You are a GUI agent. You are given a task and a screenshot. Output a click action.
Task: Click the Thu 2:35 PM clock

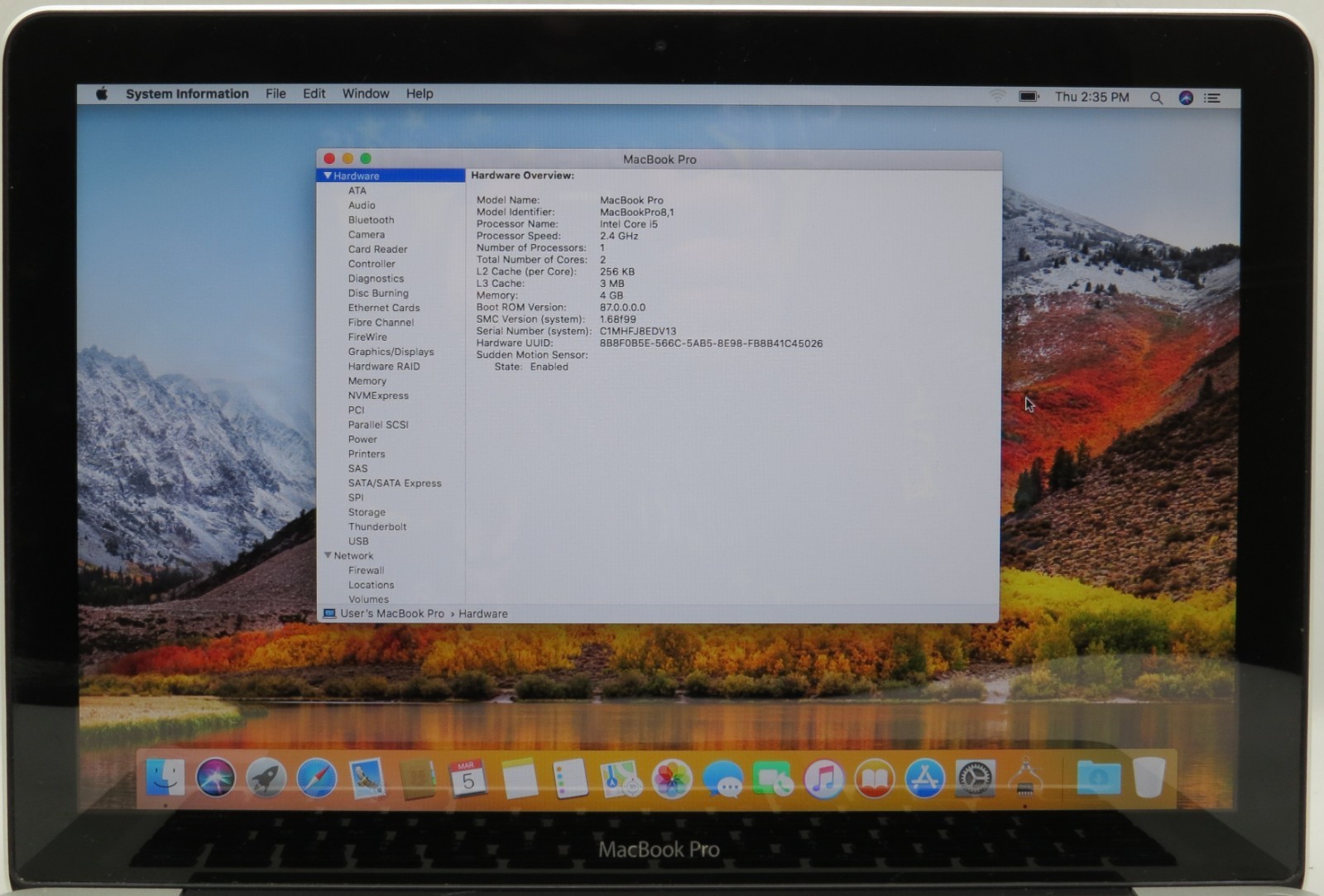click(1091, 97)
